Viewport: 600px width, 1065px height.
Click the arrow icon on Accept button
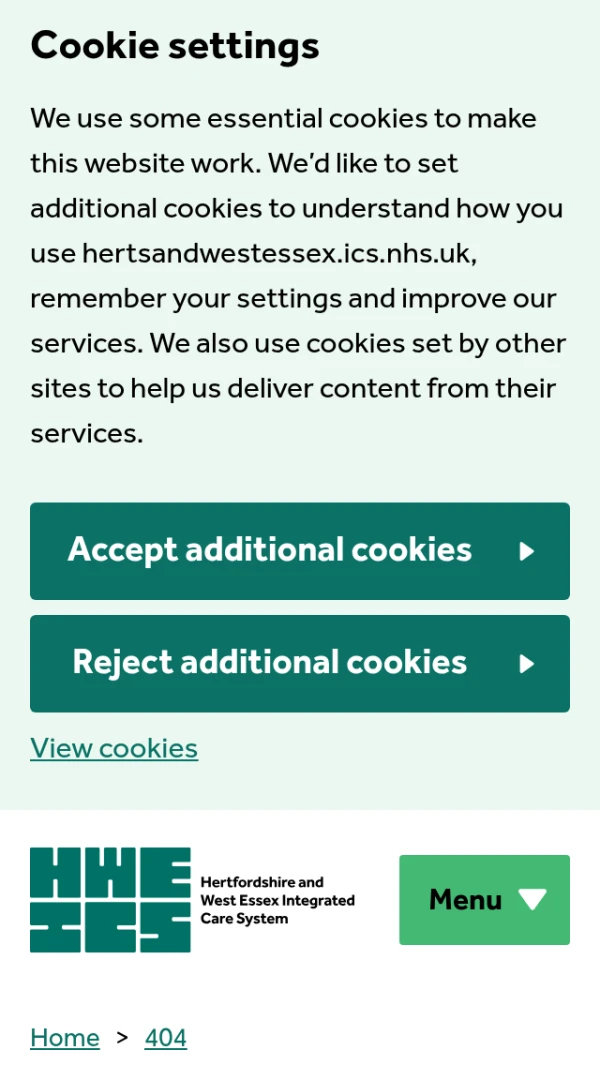(527, 551)
